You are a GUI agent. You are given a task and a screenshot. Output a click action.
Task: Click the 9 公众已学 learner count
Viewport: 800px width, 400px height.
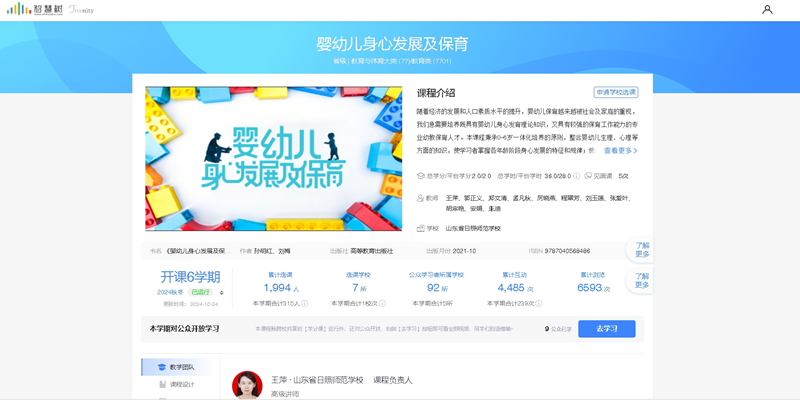(x=558, y=329)
